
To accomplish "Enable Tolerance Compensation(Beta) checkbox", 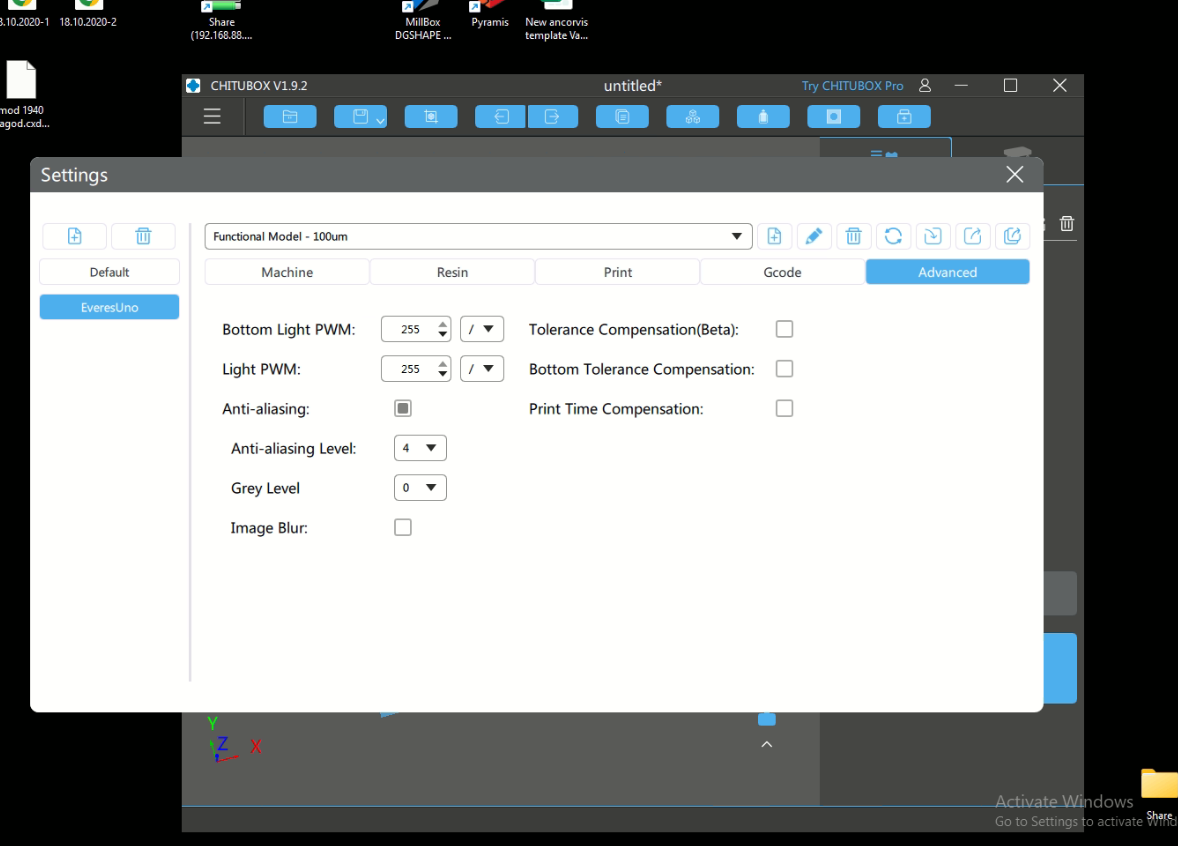I will tap(784, 329).
